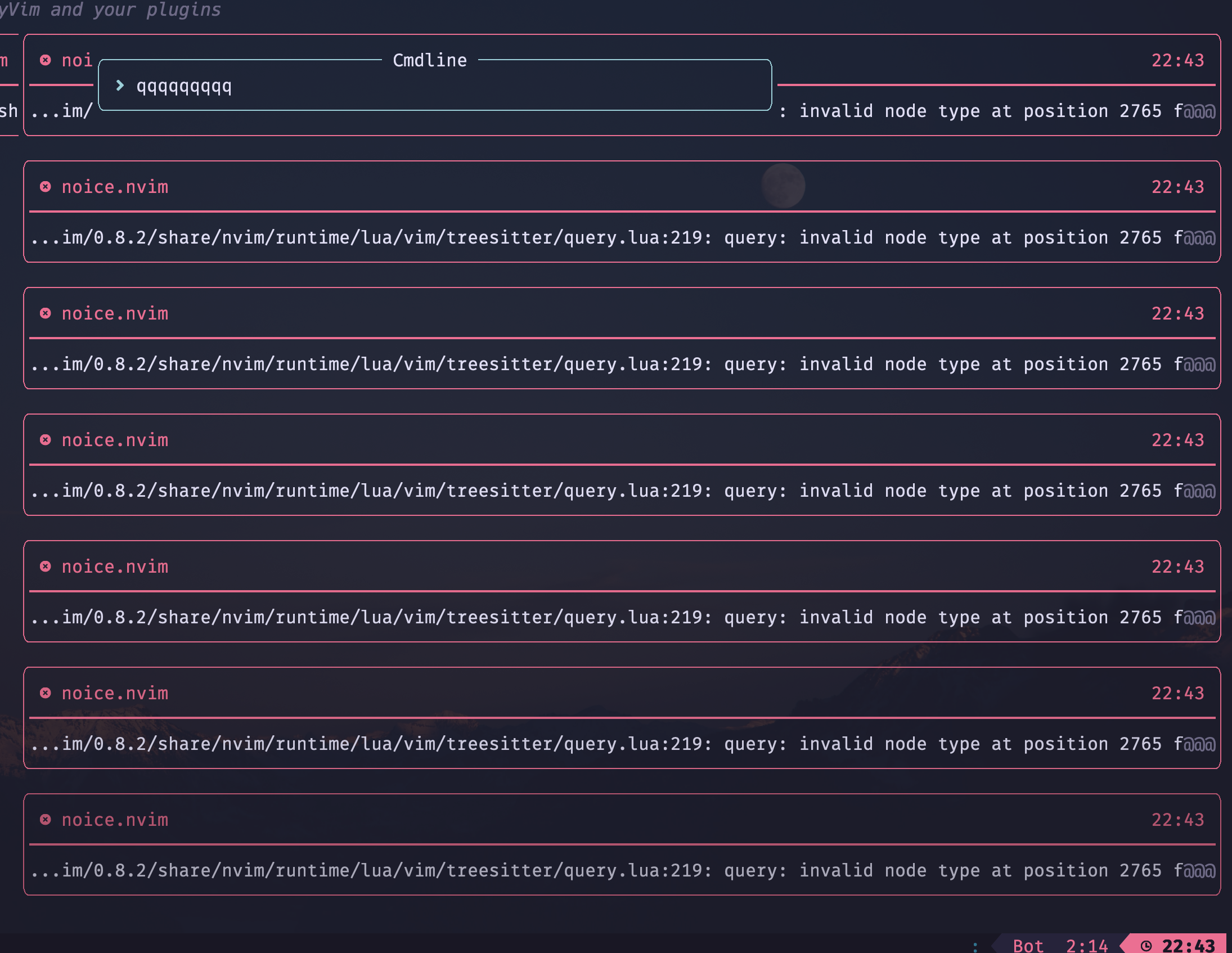Screen dimensions: 1232x953
Task: Click the noice.nvim title of the third notification
Action: [115, 314]
